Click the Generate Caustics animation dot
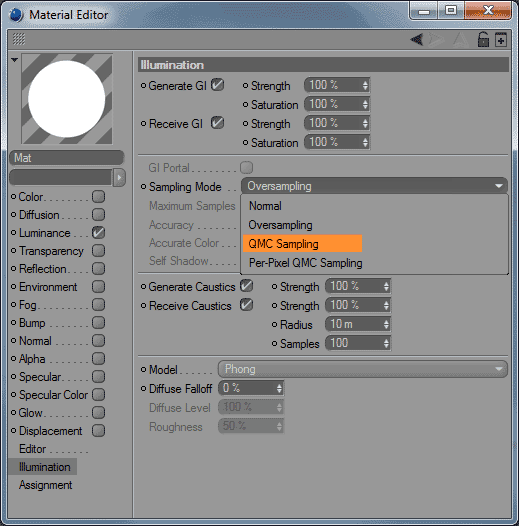The image size is (519, 526). [143, 287]
